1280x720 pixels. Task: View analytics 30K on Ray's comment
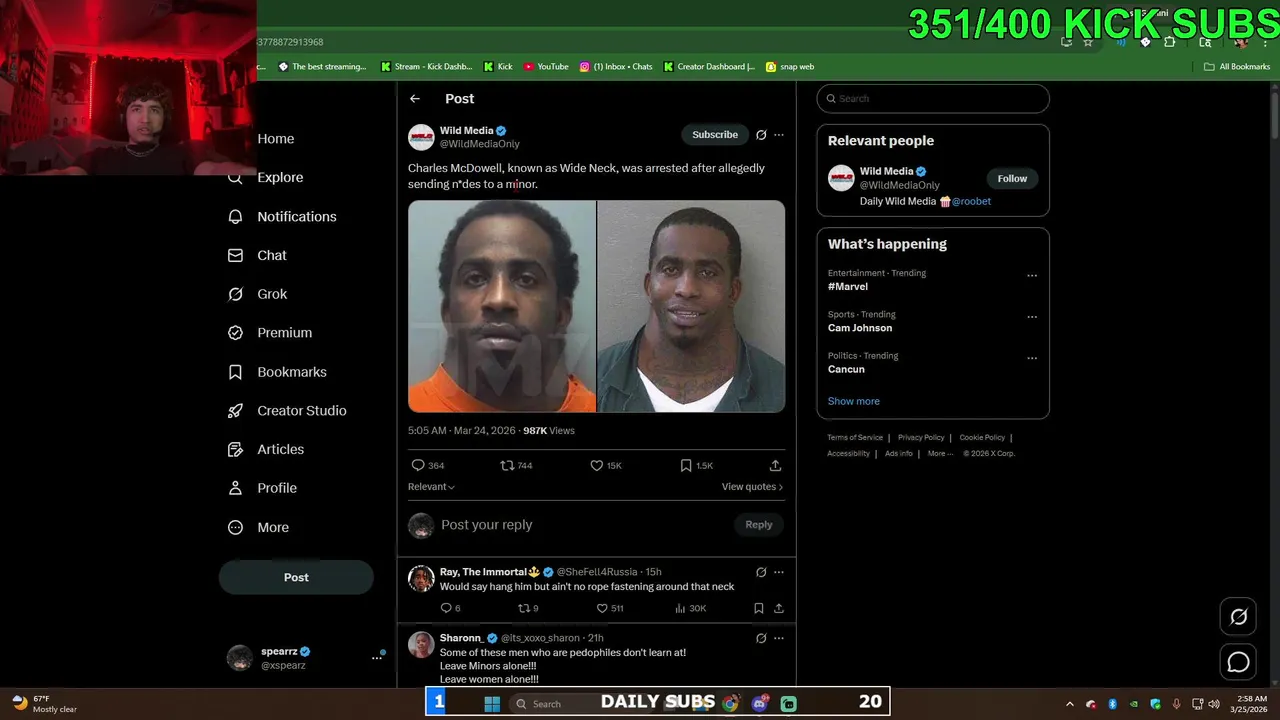click(x=690, y=608)
